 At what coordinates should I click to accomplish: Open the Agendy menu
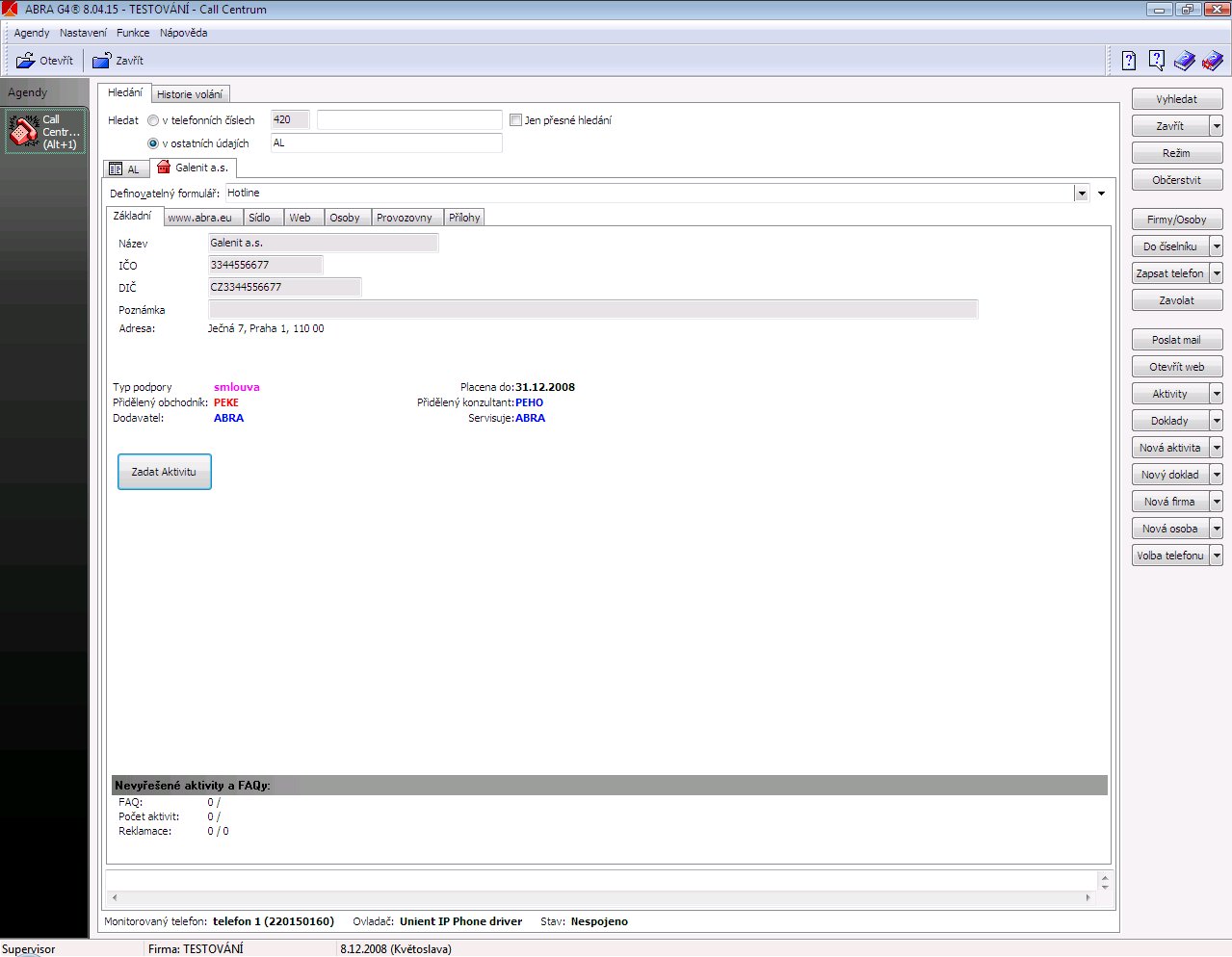(32, 33)
